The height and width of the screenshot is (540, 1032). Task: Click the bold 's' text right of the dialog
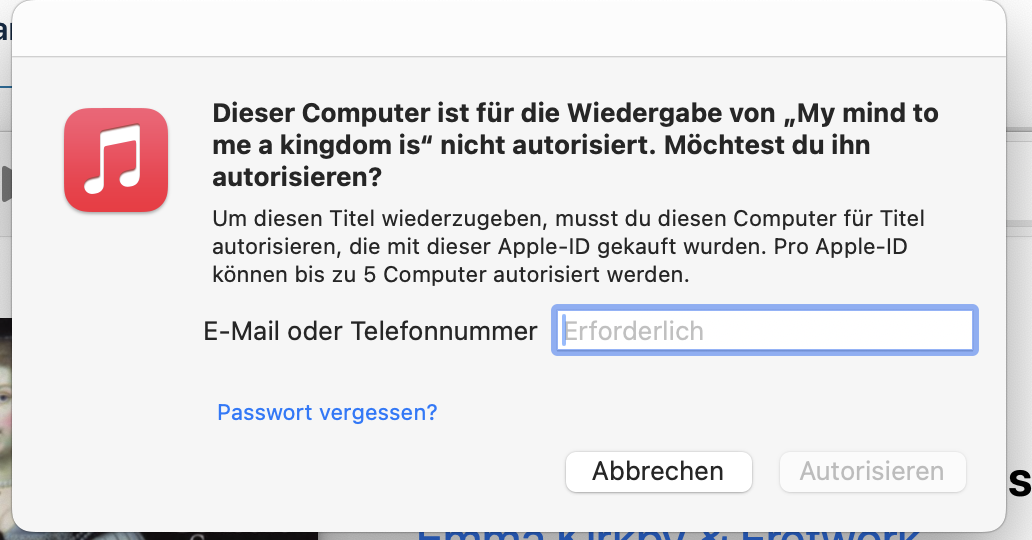pos(1019,483)
